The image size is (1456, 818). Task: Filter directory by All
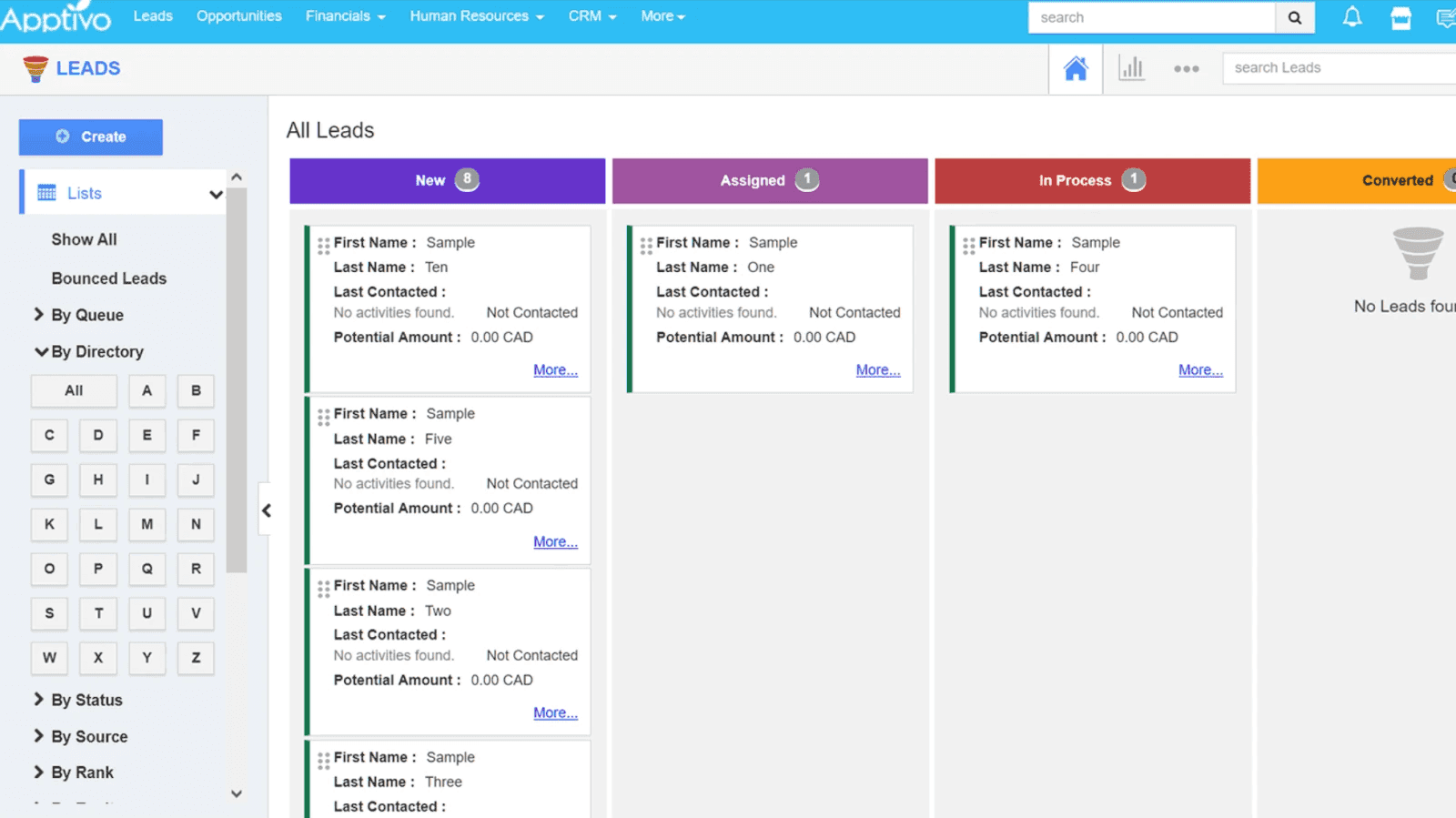click(x=74, y=390)
